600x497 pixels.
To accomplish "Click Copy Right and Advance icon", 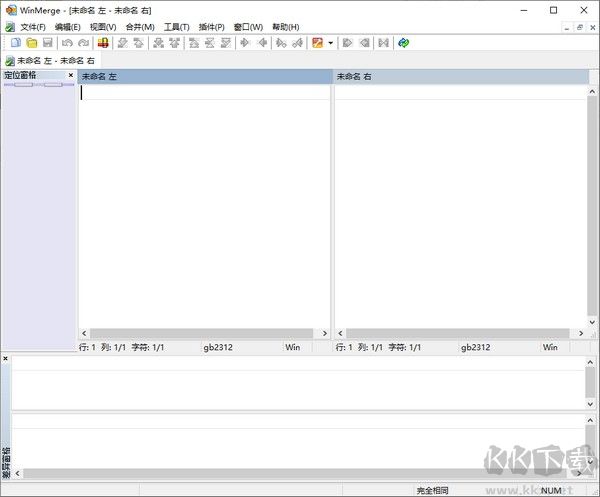I will click(281, 43).
